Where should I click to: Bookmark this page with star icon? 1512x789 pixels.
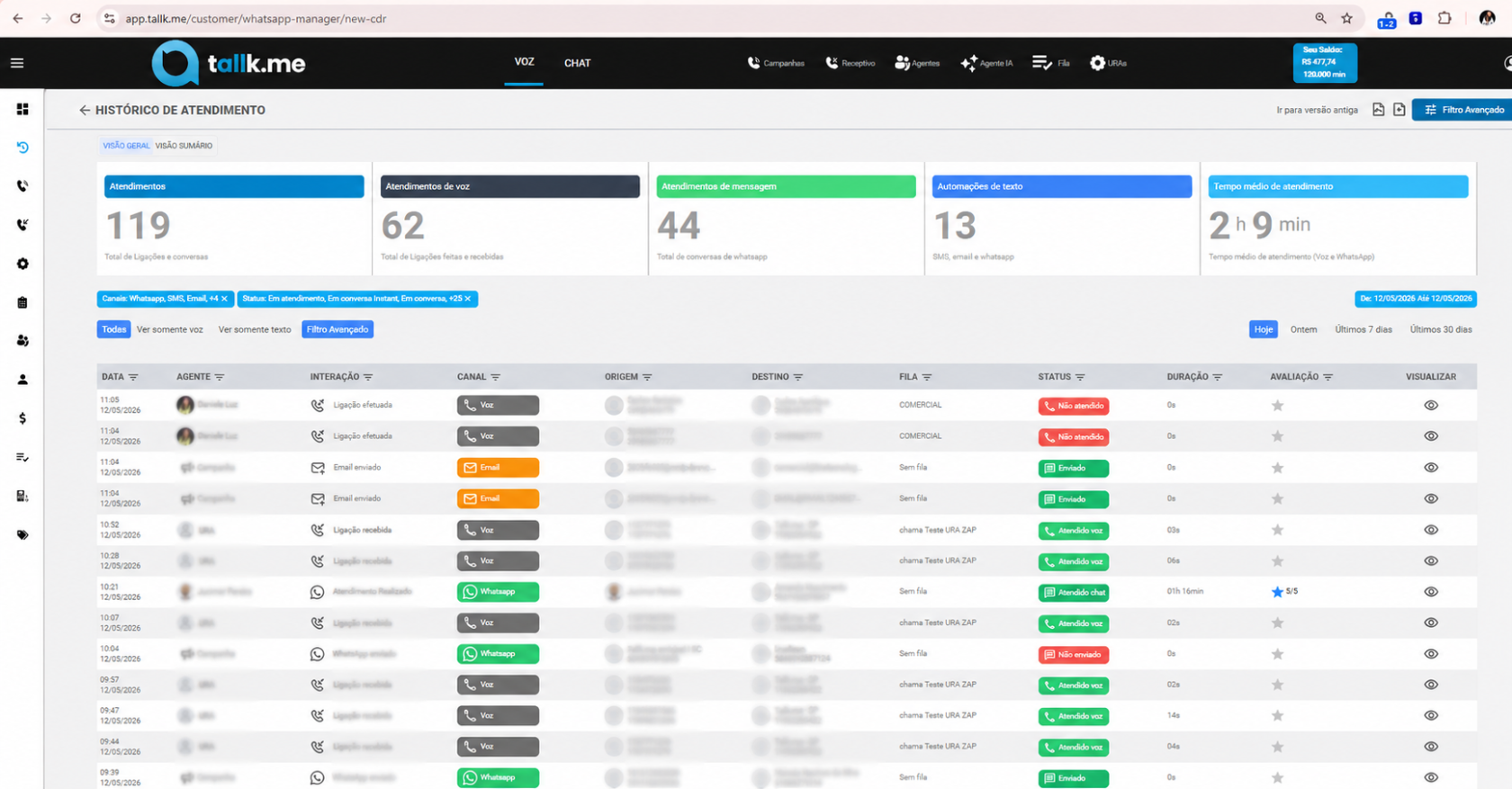[1346, 18]
